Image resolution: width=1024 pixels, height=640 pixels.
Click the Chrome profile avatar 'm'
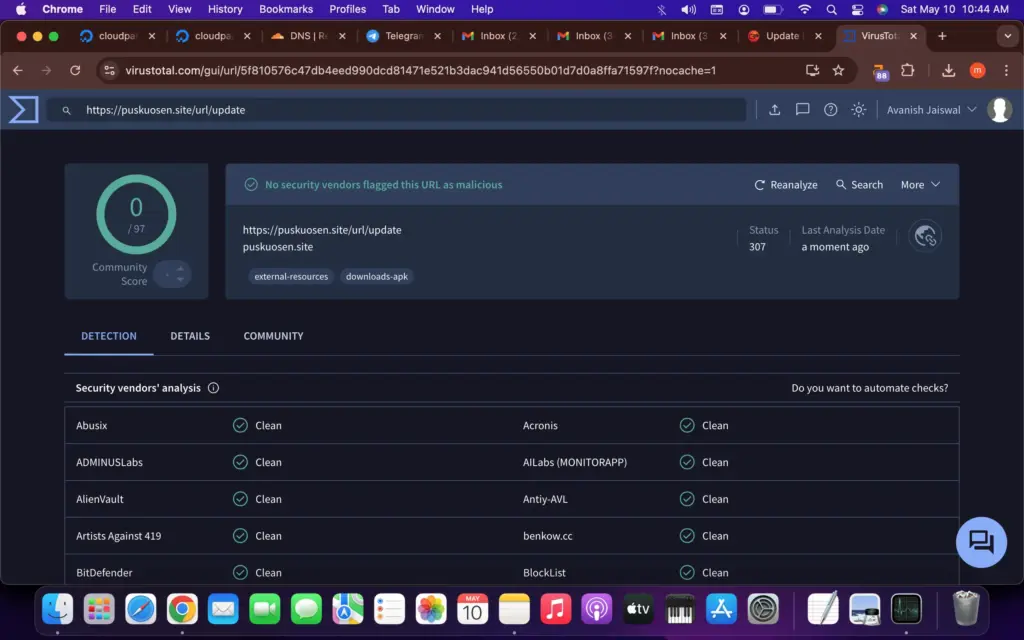(x=978, y=71)
